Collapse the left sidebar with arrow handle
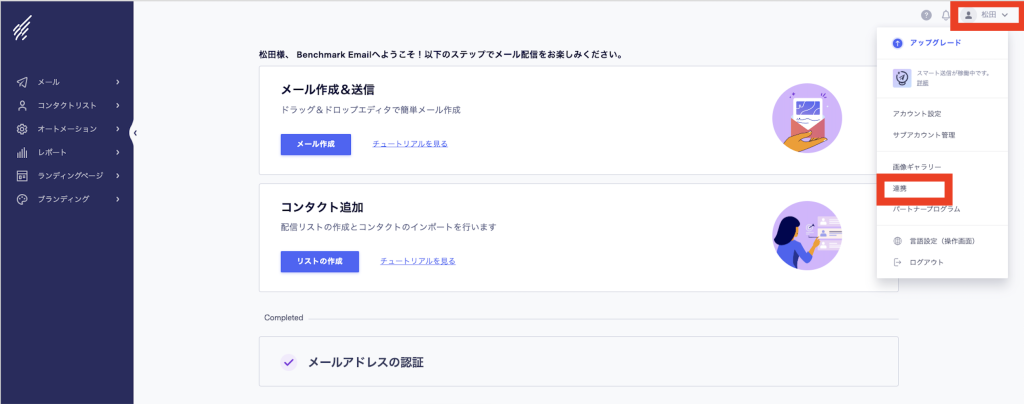The width and height of the screenshot is (1024, 404). click(135, 131)
